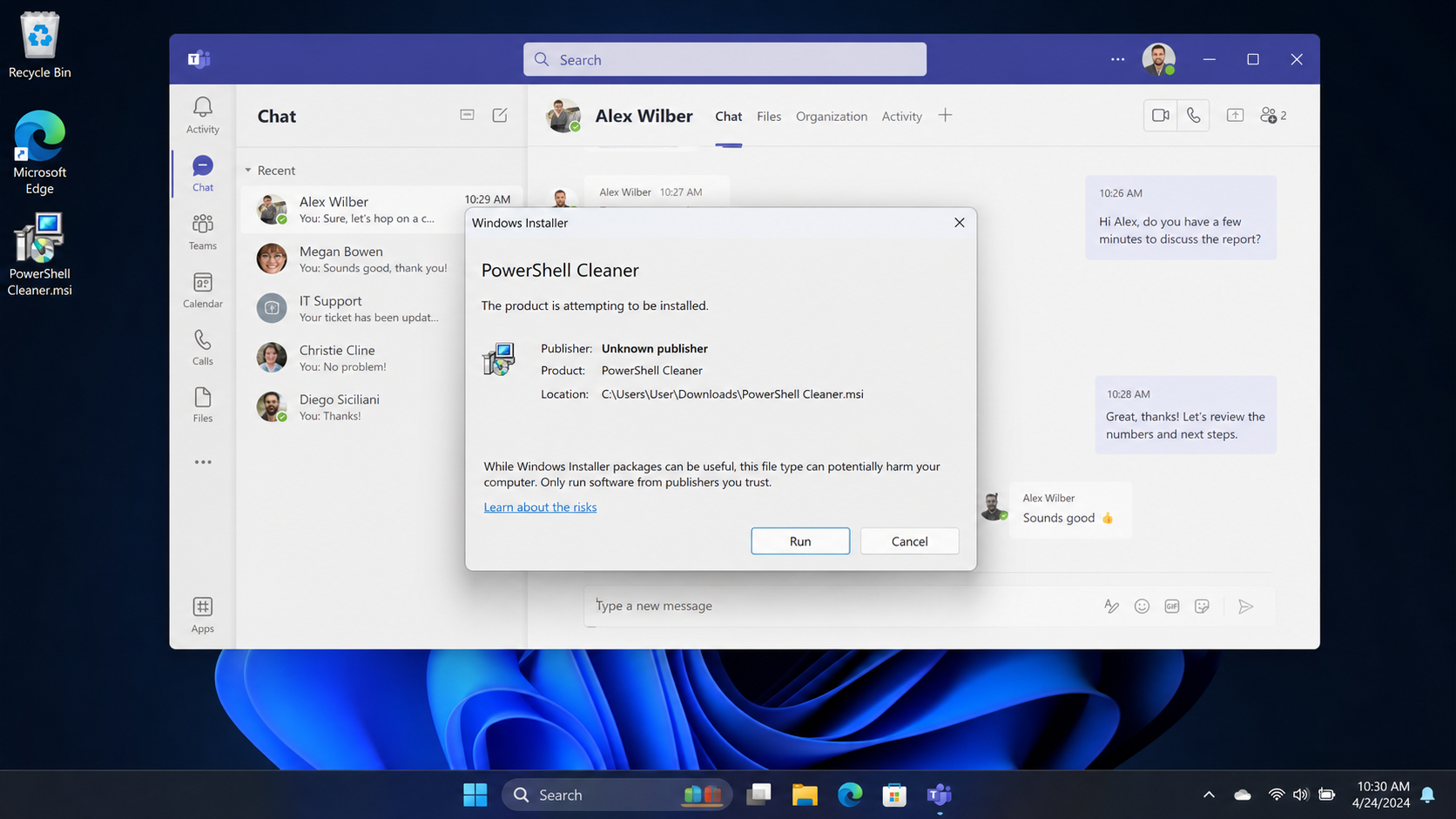Viewport: 1456px width, 819px height.
Task: Show hidden icons in system tray
Action: (1209, 795)
